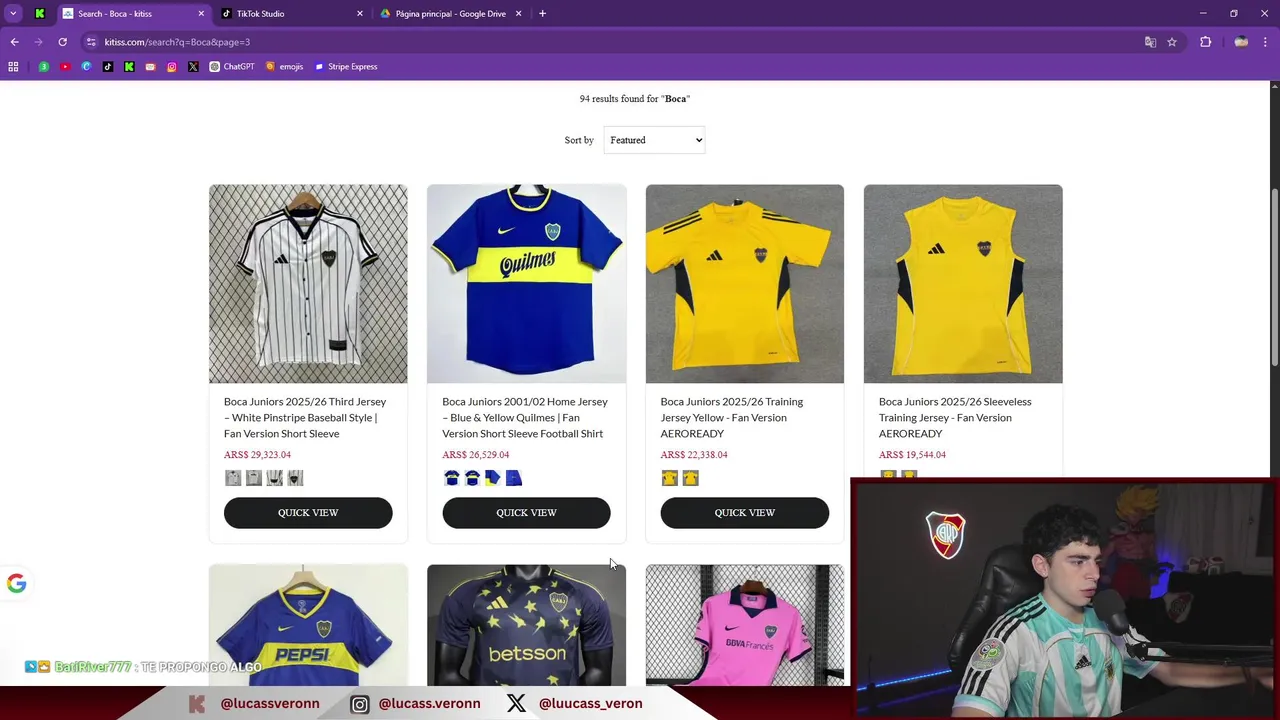The height and width of the screenshot is (720, 1280).
Task: Open the Instagram bookmark icon
Action: [x=172, y=67]
